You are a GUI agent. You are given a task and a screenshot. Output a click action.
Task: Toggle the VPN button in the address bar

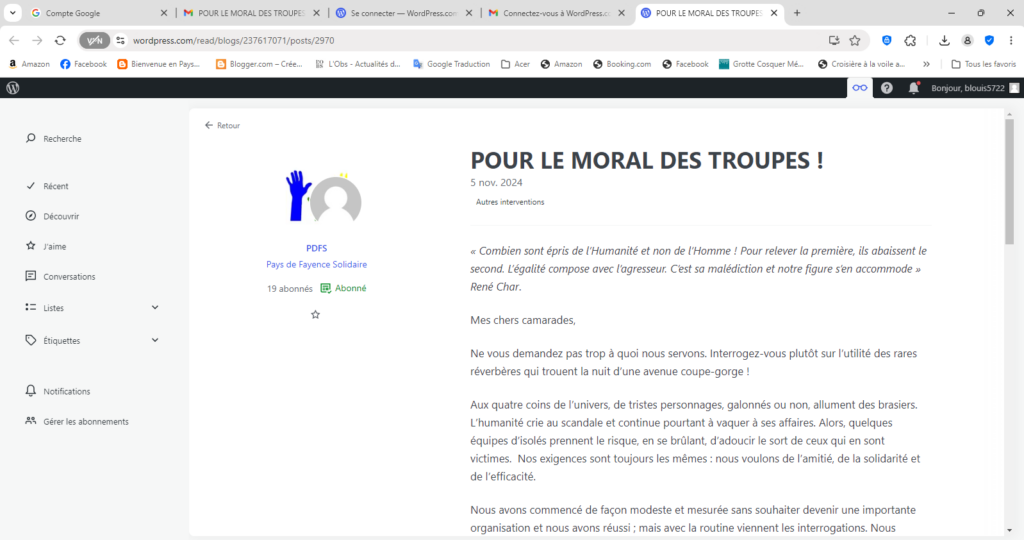(x=95, y=40)
